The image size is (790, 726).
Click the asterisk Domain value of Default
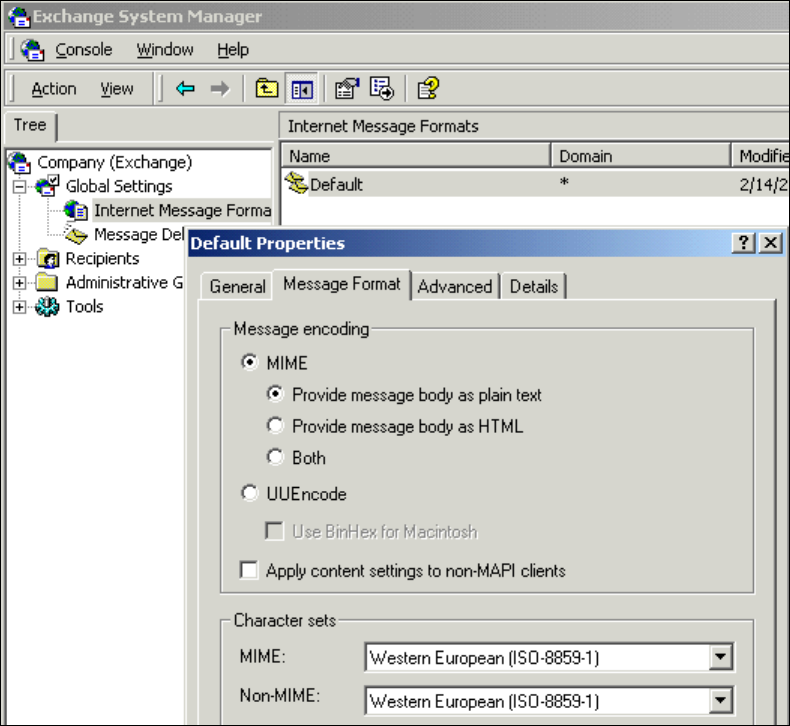pos(564,182)
